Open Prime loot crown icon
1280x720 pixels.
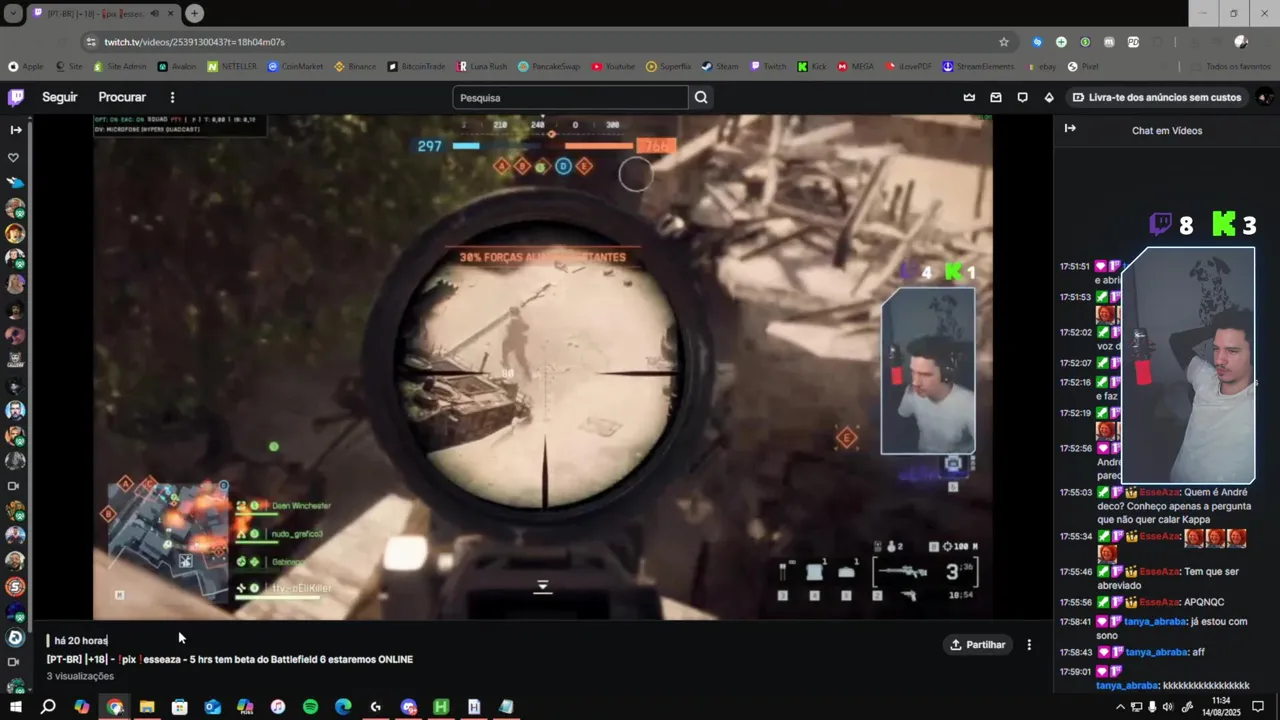point(969,97)
